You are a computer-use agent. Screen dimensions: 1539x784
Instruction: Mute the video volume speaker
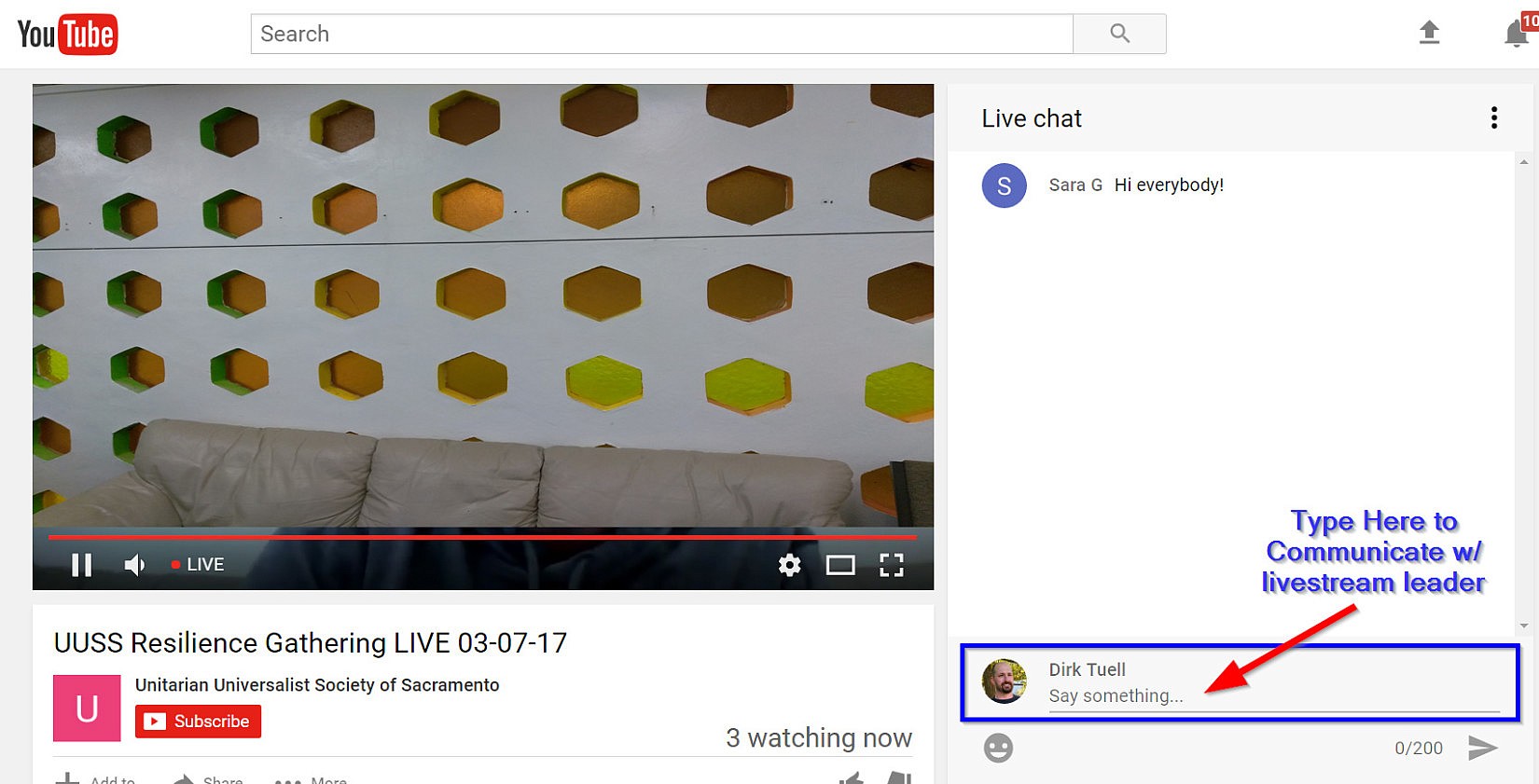coord(135,565)
